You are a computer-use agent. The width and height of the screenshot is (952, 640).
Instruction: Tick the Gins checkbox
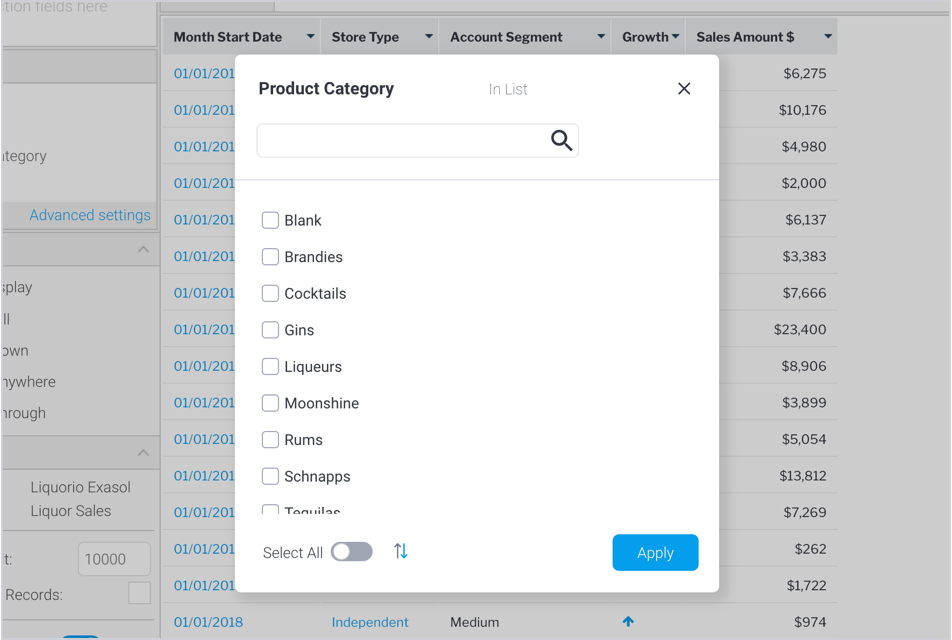coord(270,330)
